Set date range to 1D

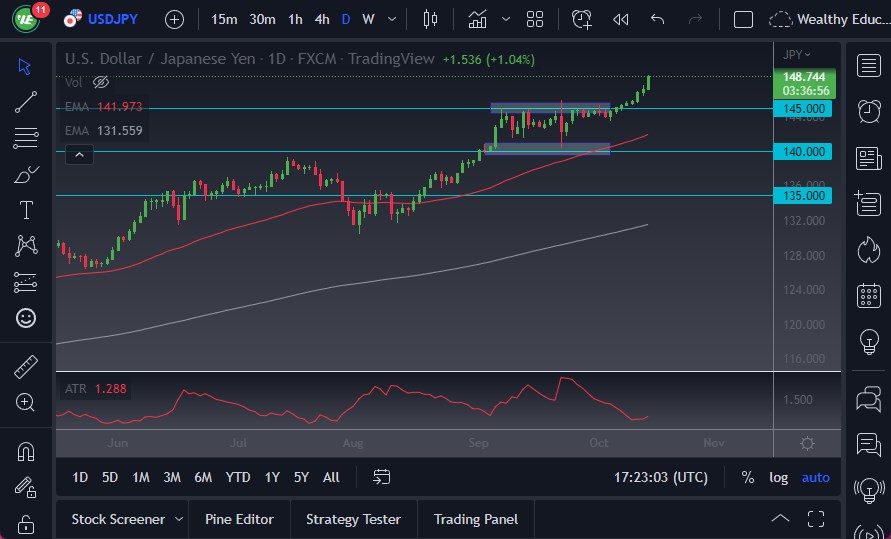coord(80,478)
